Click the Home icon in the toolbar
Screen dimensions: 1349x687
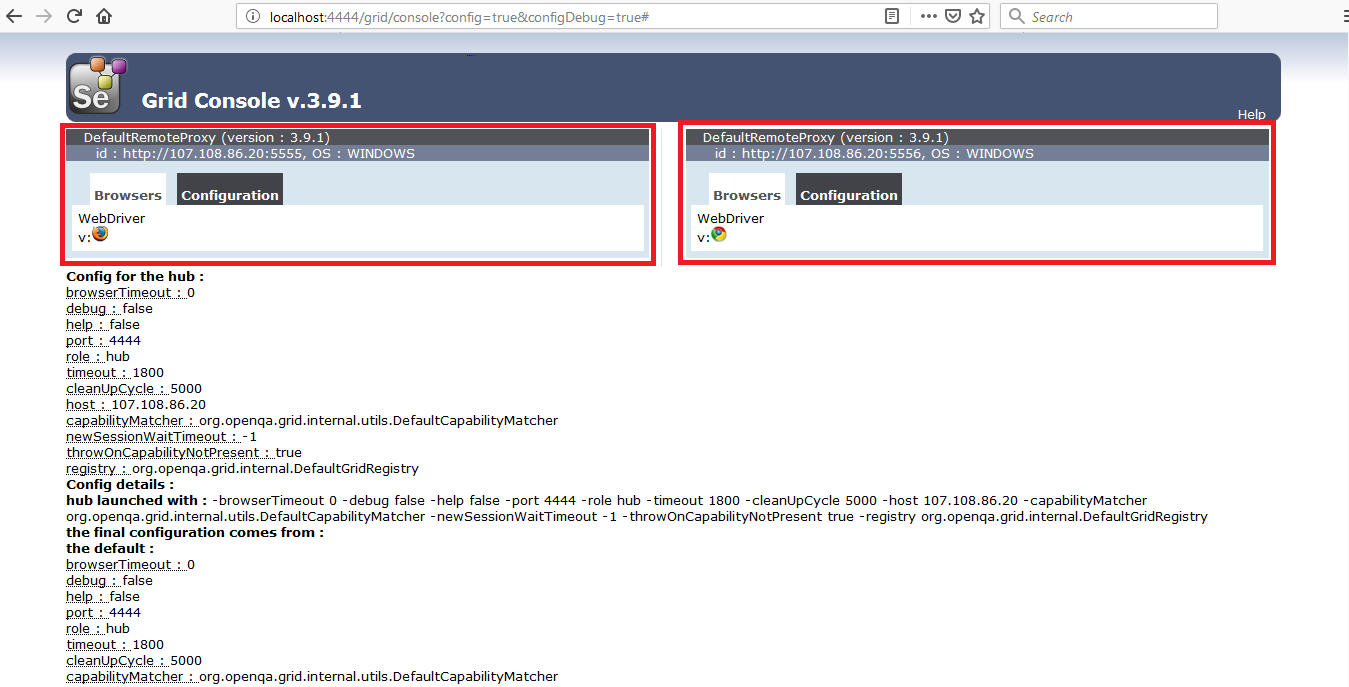(x=104, y=15)
